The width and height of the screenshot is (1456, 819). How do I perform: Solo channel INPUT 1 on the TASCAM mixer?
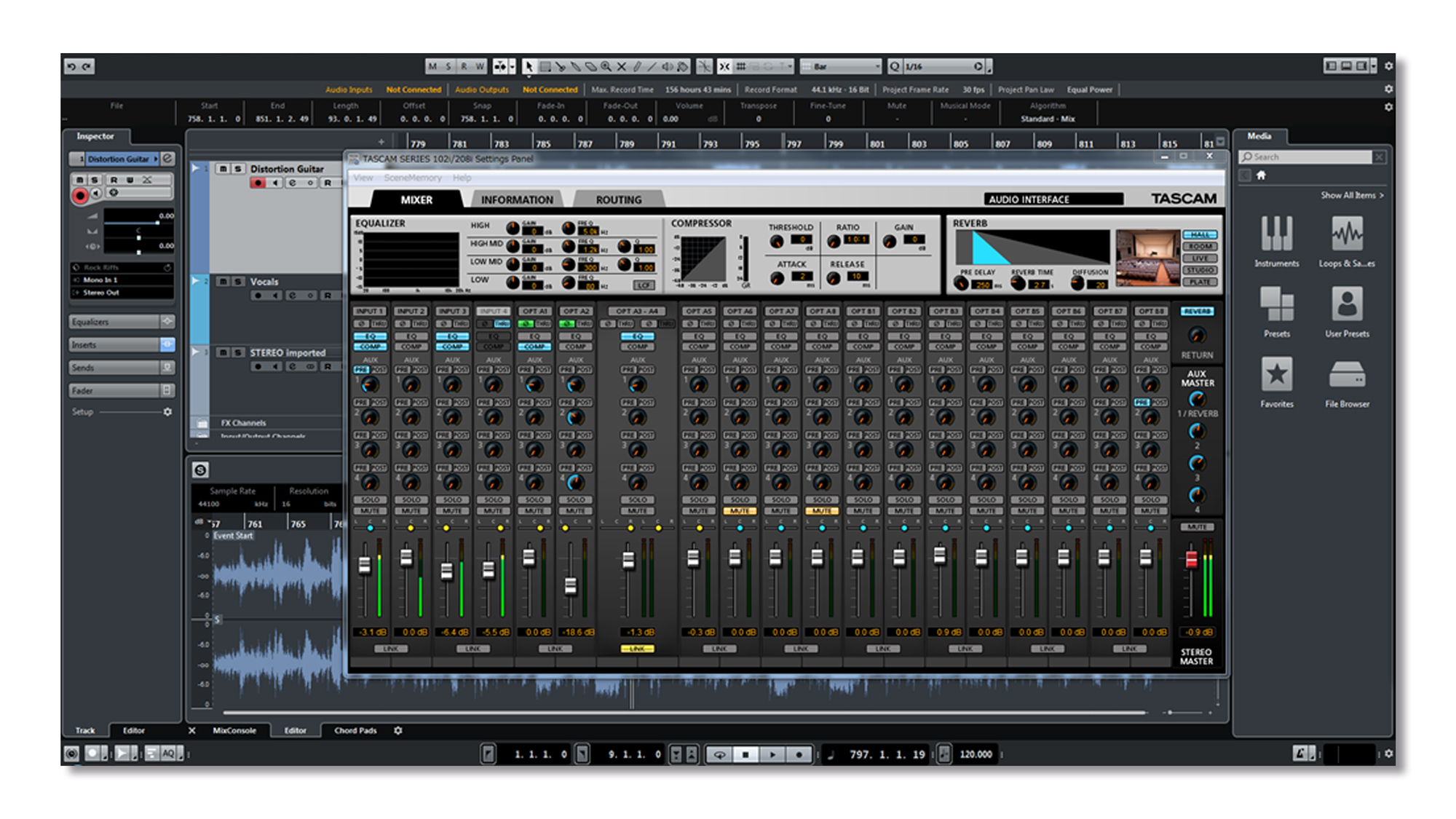pos(369,500)
